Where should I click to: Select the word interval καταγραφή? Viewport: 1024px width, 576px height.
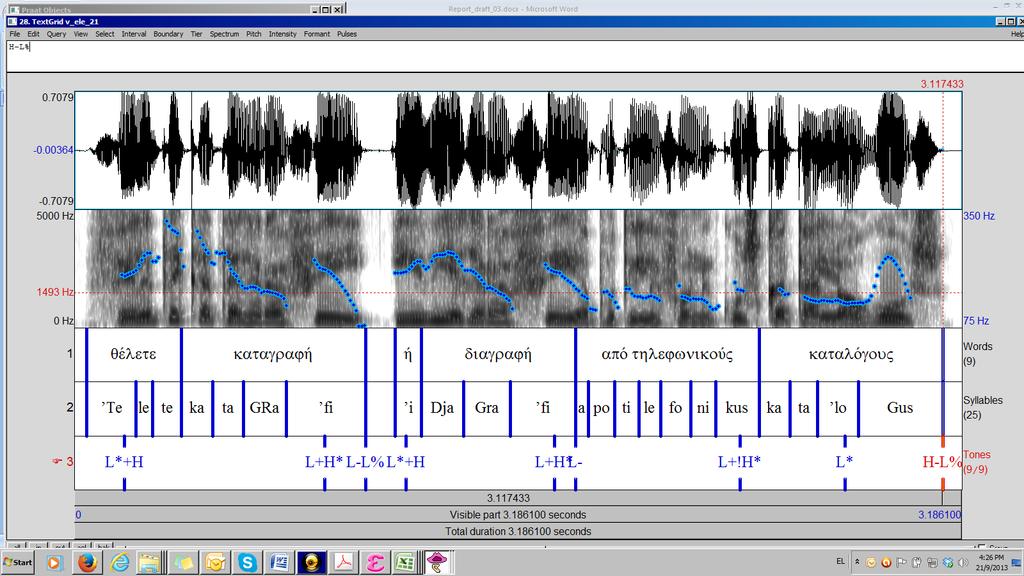point(273,355)
